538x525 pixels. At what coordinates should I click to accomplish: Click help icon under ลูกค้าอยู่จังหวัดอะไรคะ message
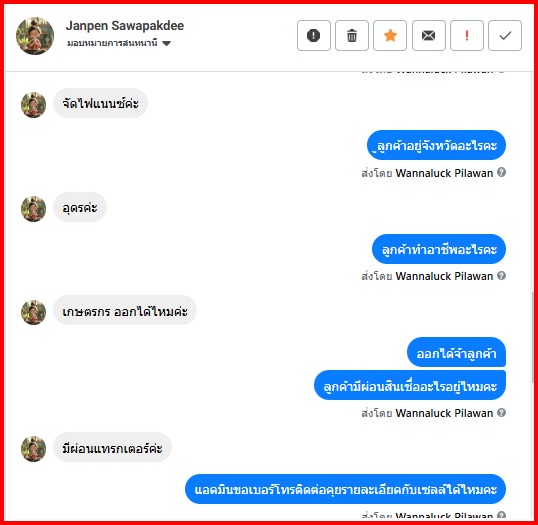tap(501, 172)
